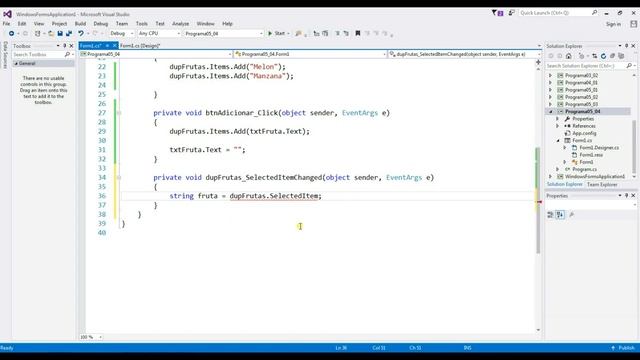This screenshot has height=360, width=640.
Task: Click the Alphabetical sort icon in Properties
Action: [x=560, y=215]
